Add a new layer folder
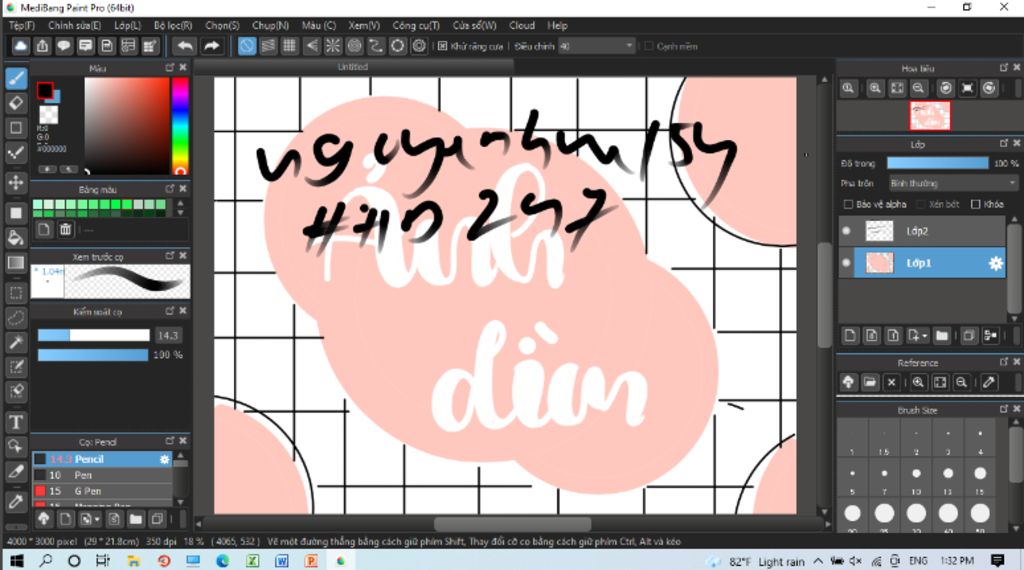Image resolution: width=1024 pixels, height=570 pixels. [941, 336]
